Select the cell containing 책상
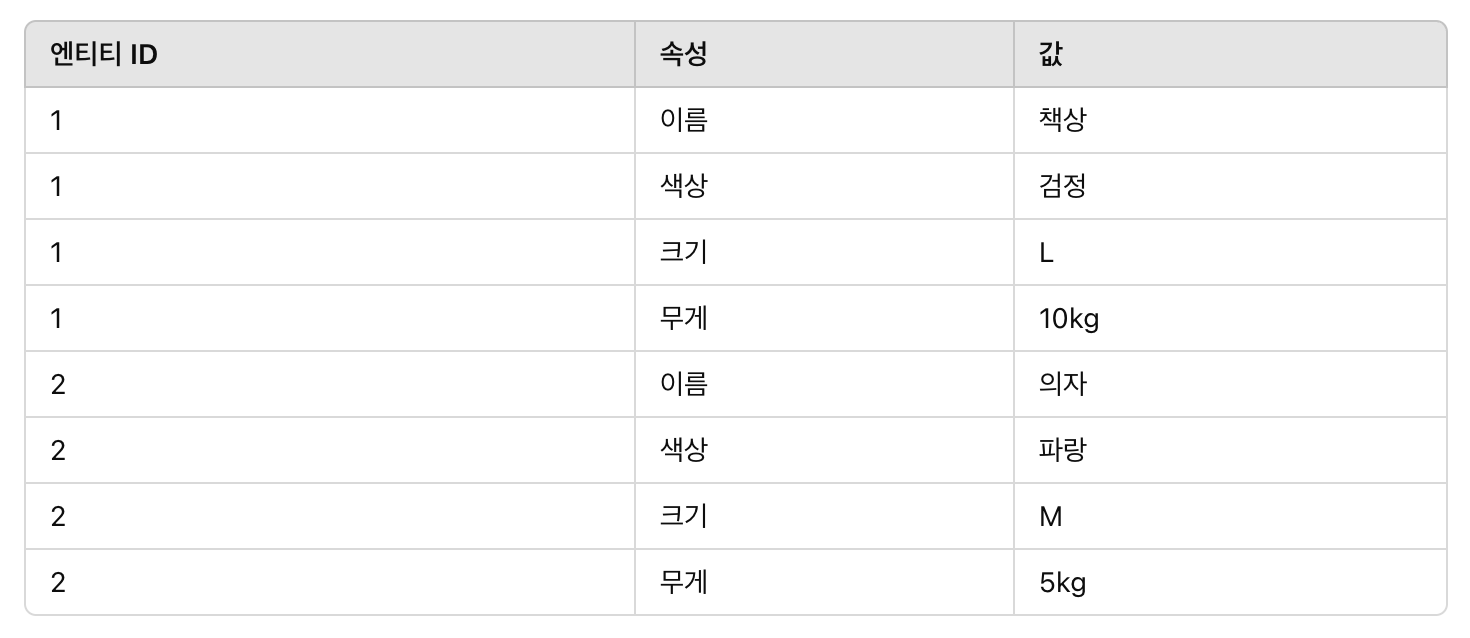The image size is (1470, 638). coord(1230,120)
